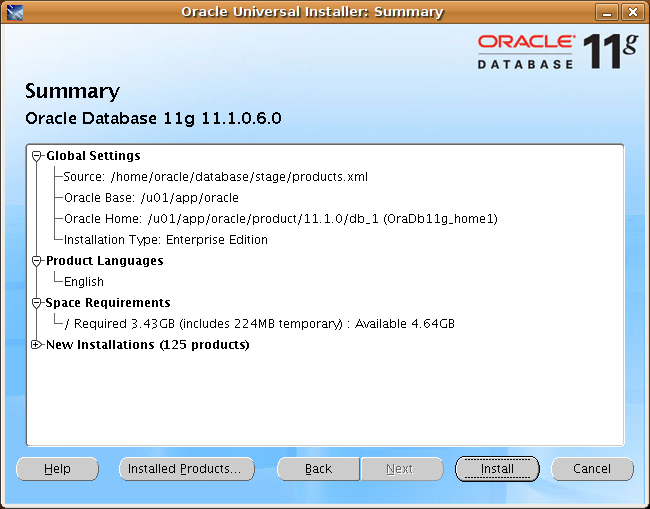This screenshot has width=650, height=509.
Task: Collapse the Global Settings tree node
Action: coord(36,156)
